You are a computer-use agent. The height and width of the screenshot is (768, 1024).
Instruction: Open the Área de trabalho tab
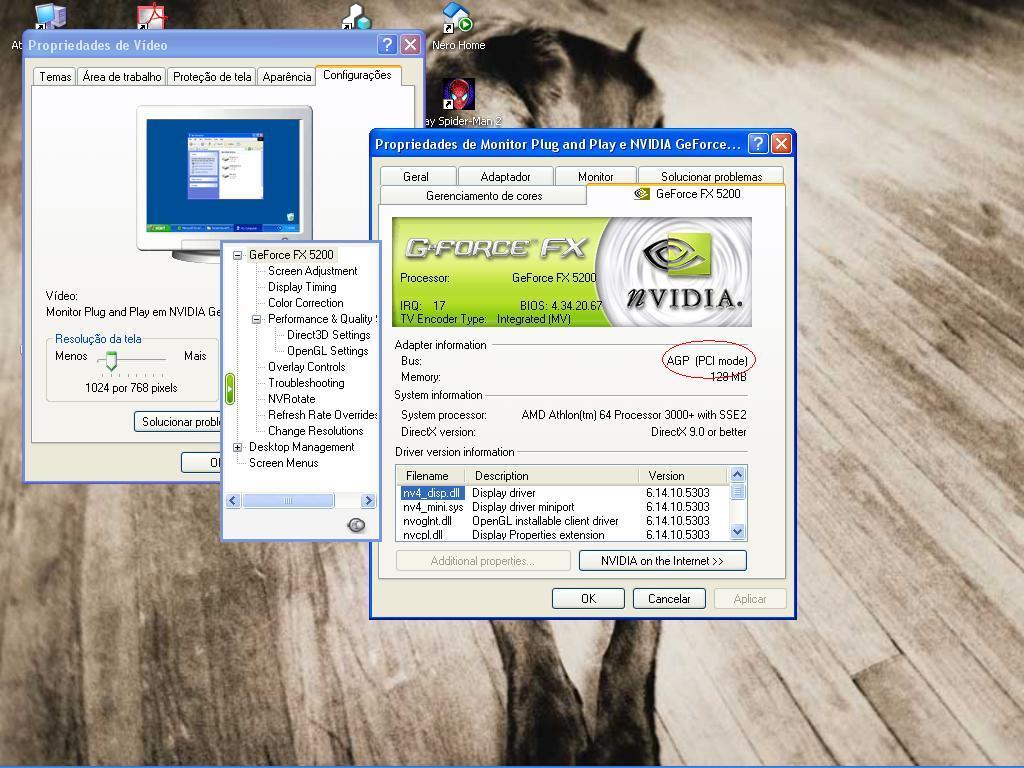tap(121, 76)
